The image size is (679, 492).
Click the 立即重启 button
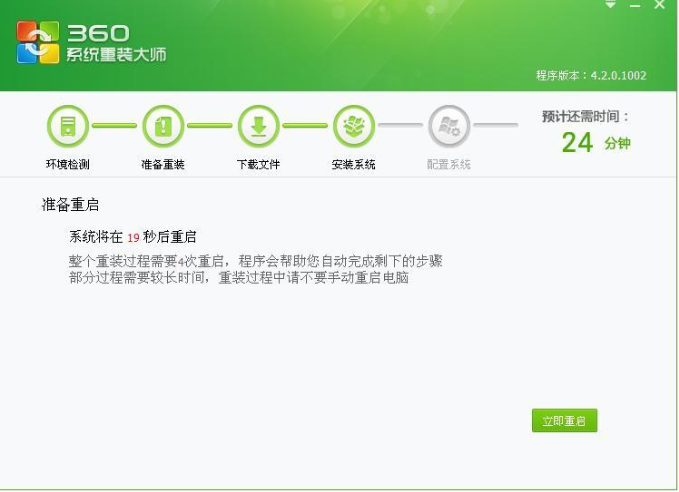[x=564, y=420]
